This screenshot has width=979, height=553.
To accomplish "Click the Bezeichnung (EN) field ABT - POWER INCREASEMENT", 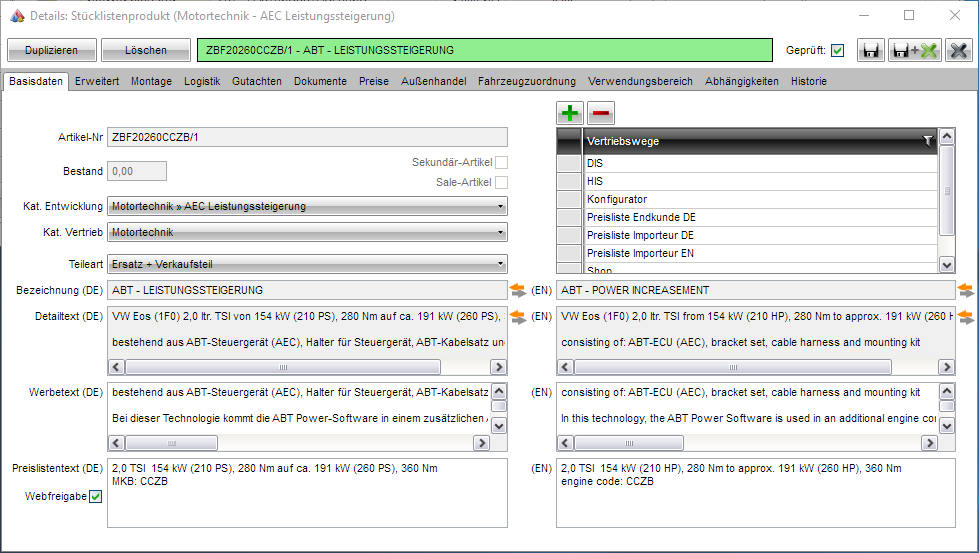I will point(755,290).
